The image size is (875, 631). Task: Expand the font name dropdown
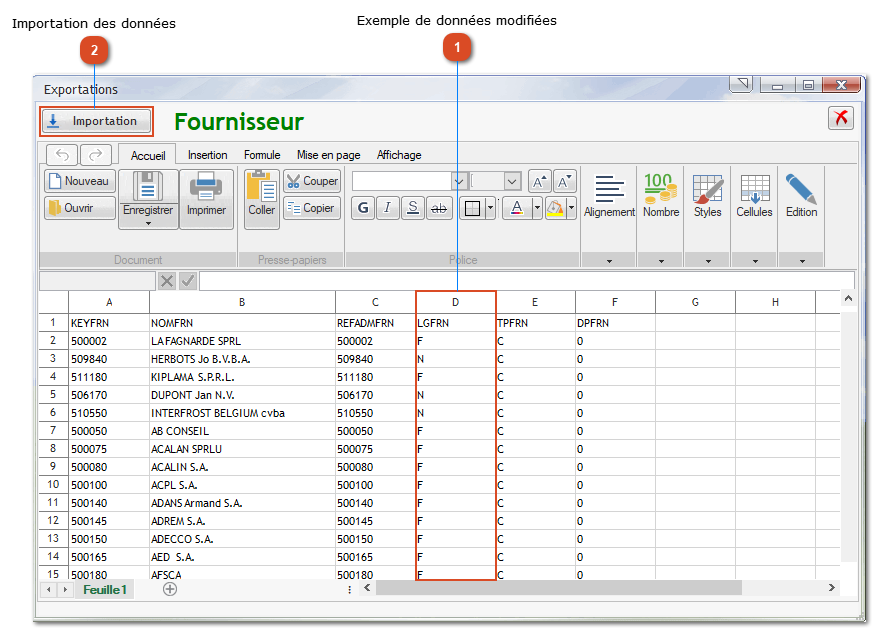tap(460, 181)
